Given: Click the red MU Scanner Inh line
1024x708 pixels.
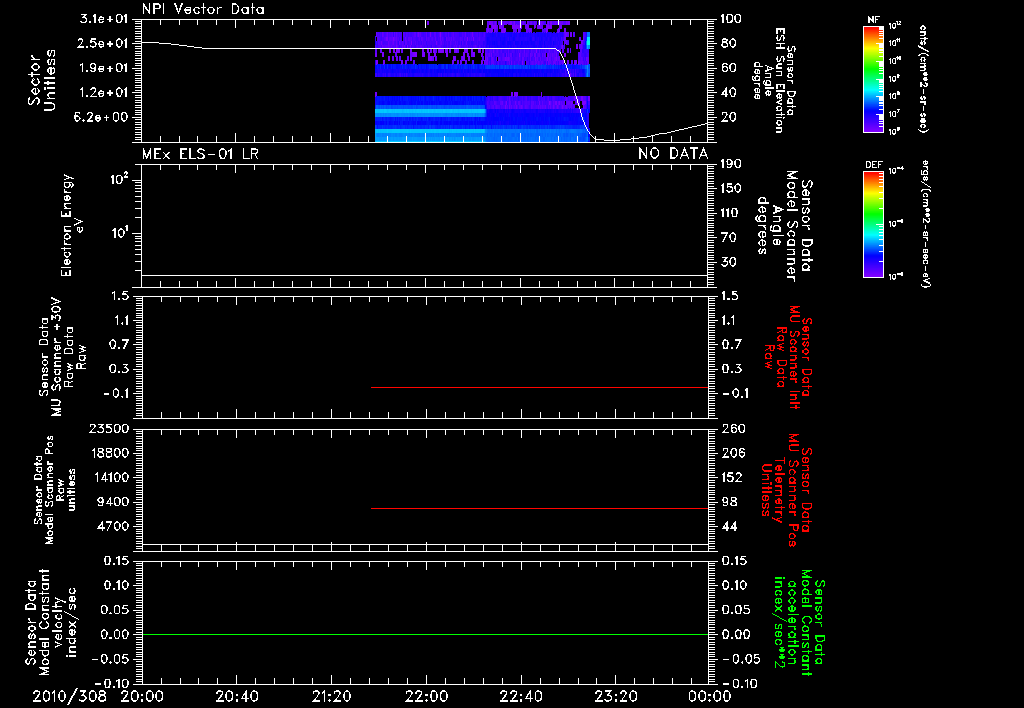Looking at the screenshot, I should pyautogui.click(x=539, y=387).
